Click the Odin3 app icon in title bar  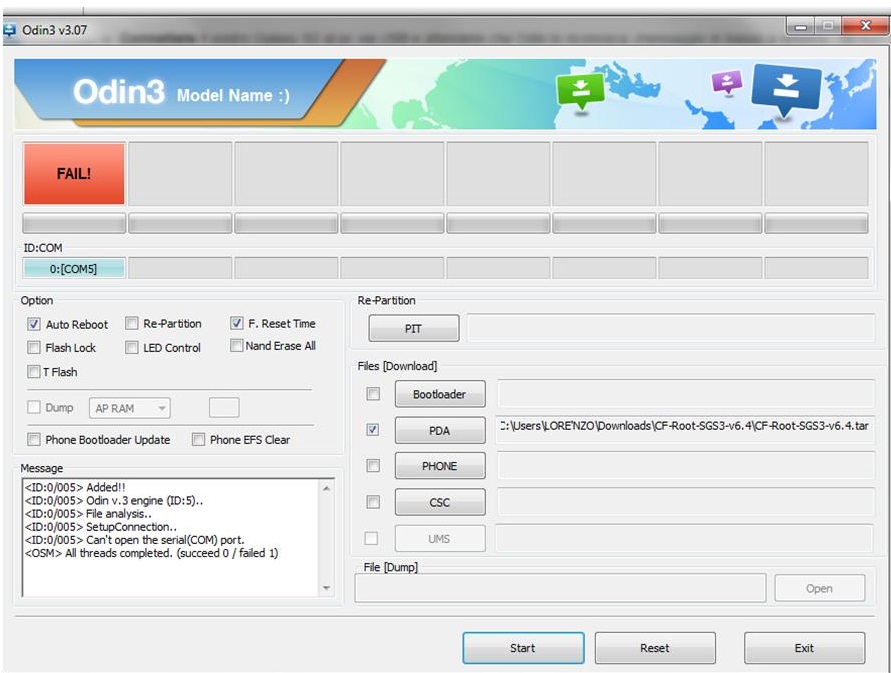pyautogui.click(x=9, y=30)
